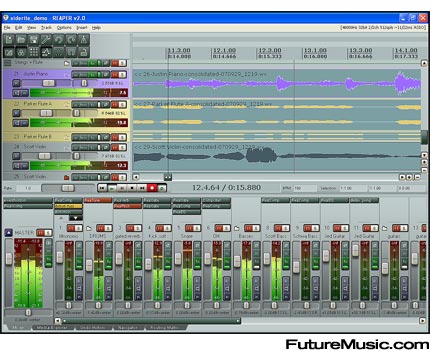Collapse the DRUMS folder in the mixer
430x360 pixels.
89,228
